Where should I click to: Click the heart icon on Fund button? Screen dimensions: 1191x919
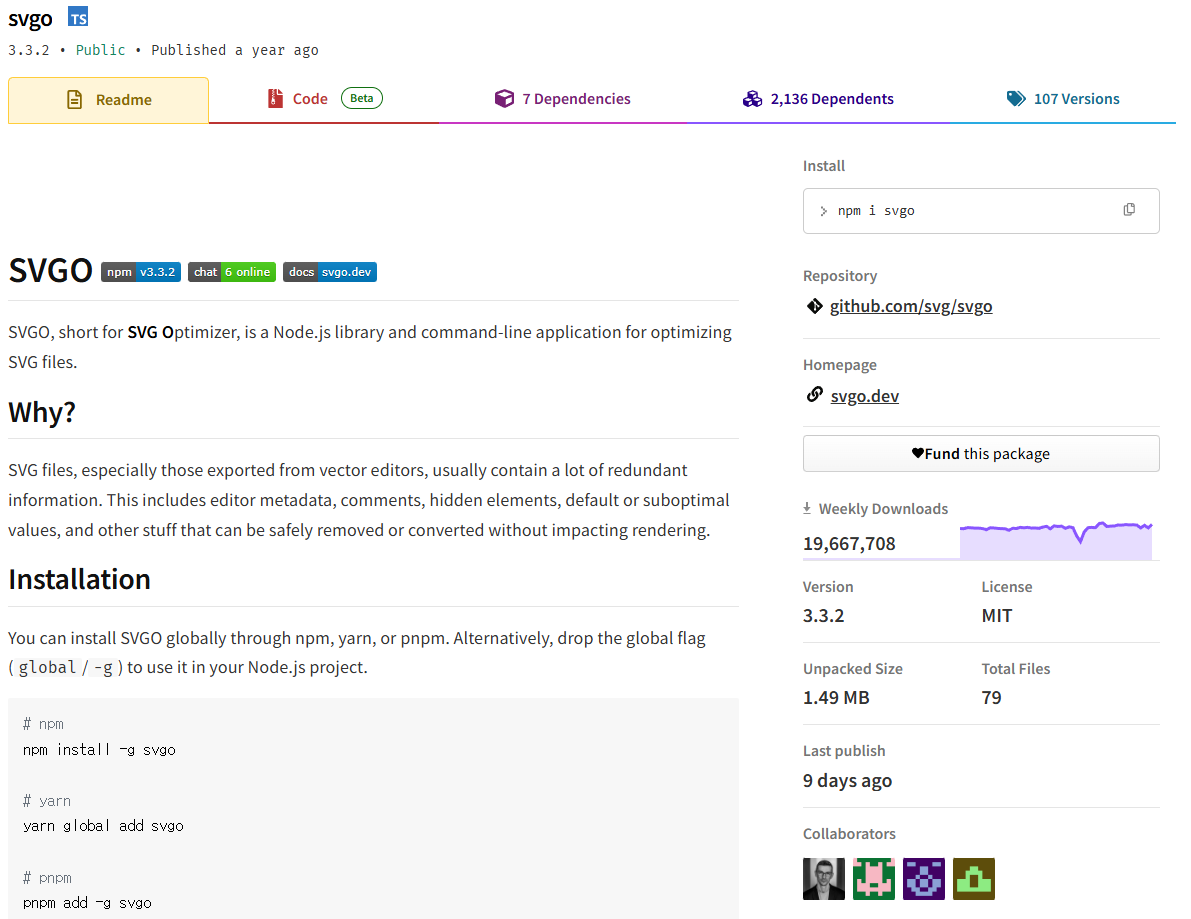tap(918, 453)
